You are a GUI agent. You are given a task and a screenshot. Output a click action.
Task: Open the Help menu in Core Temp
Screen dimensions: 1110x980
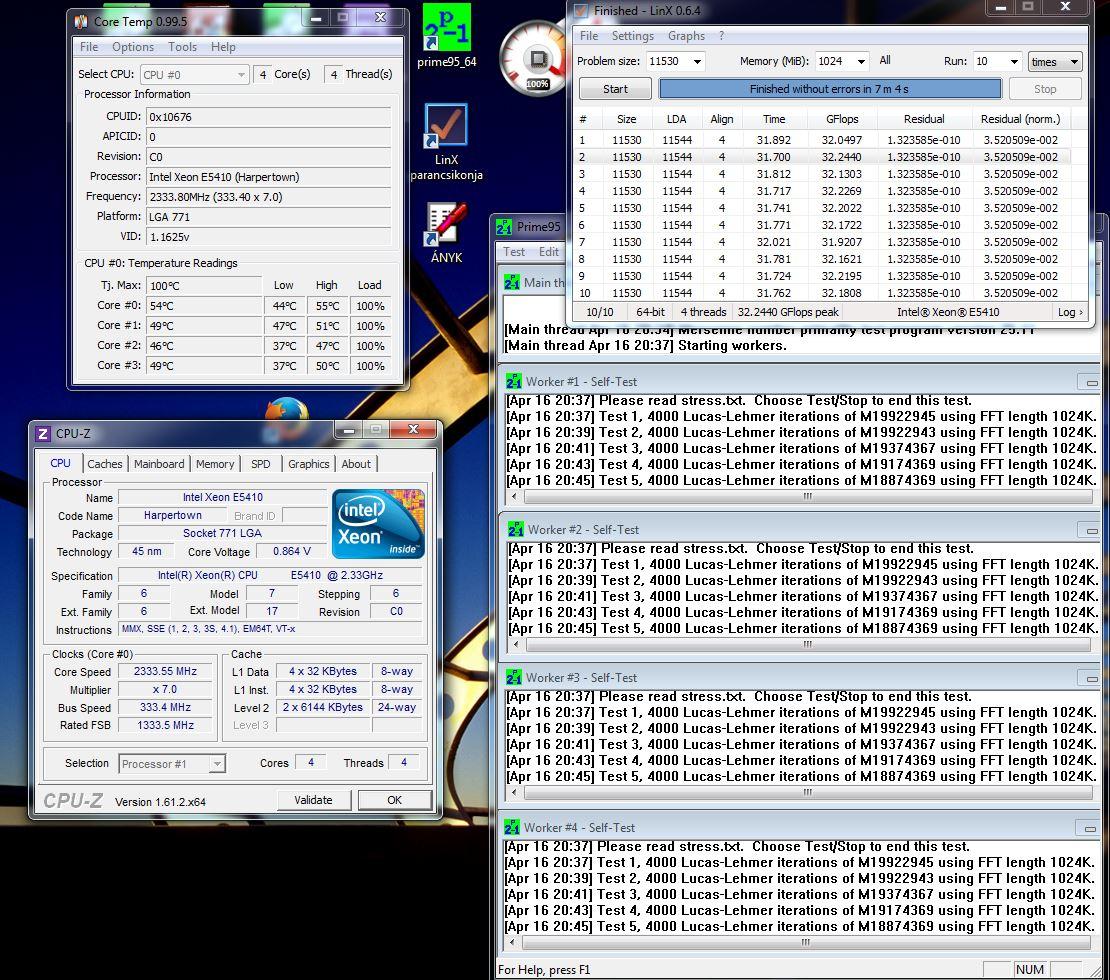point(223,47)
